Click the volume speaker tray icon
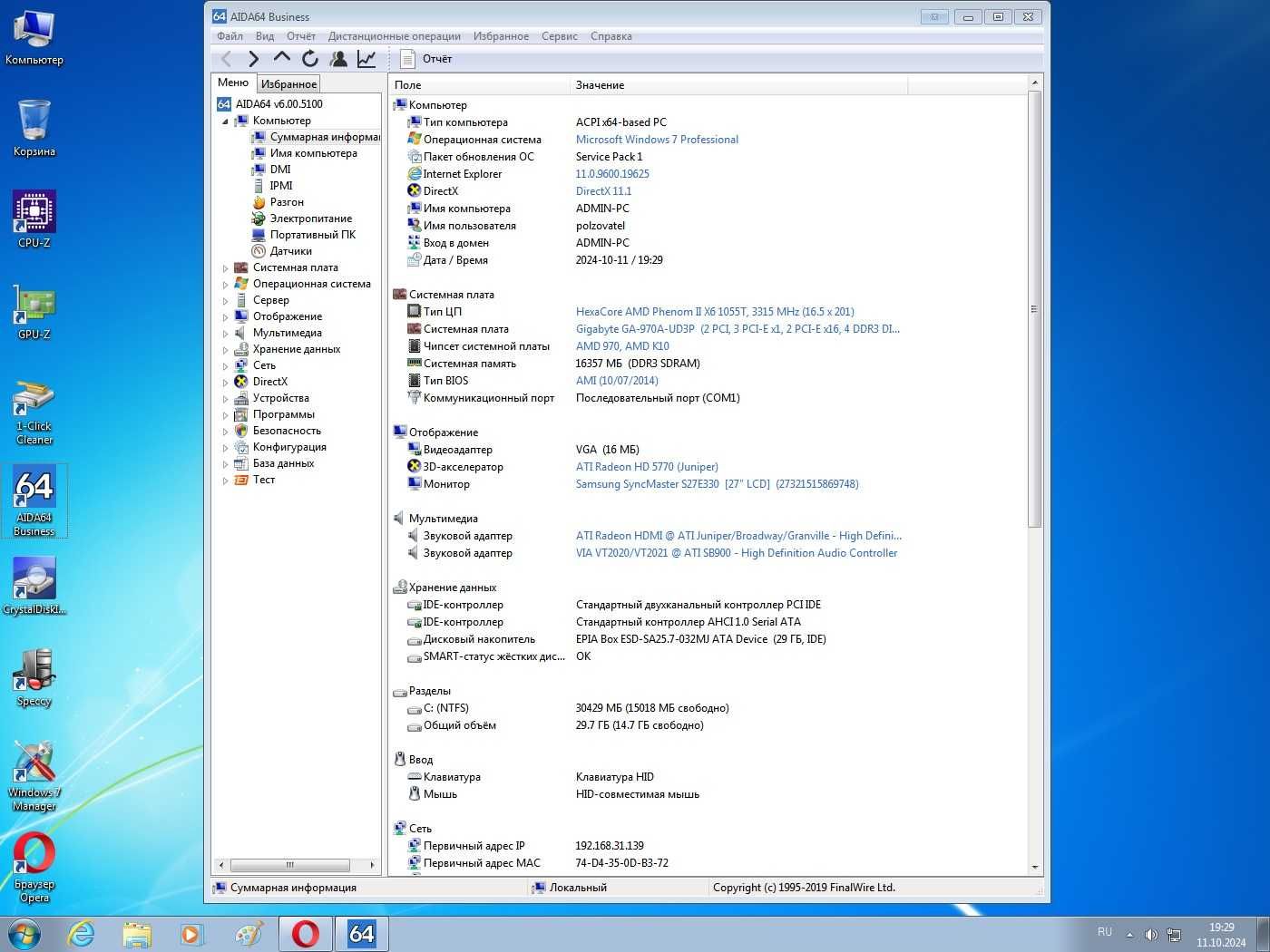Image resolution: width=1270 pixels, height=952 pixels. pyautogui.click(x=1151, y=934)
